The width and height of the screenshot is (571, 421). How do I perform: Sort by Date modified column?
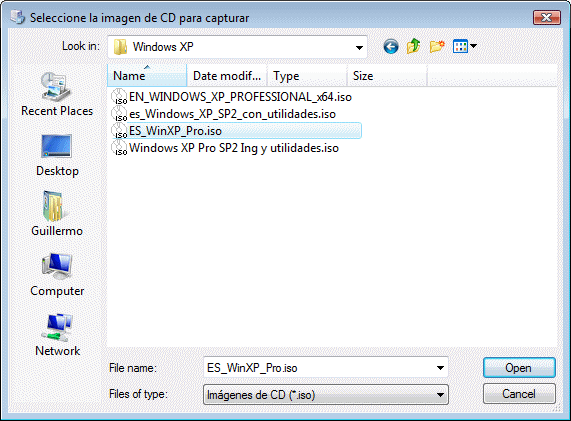pos(227,76)
